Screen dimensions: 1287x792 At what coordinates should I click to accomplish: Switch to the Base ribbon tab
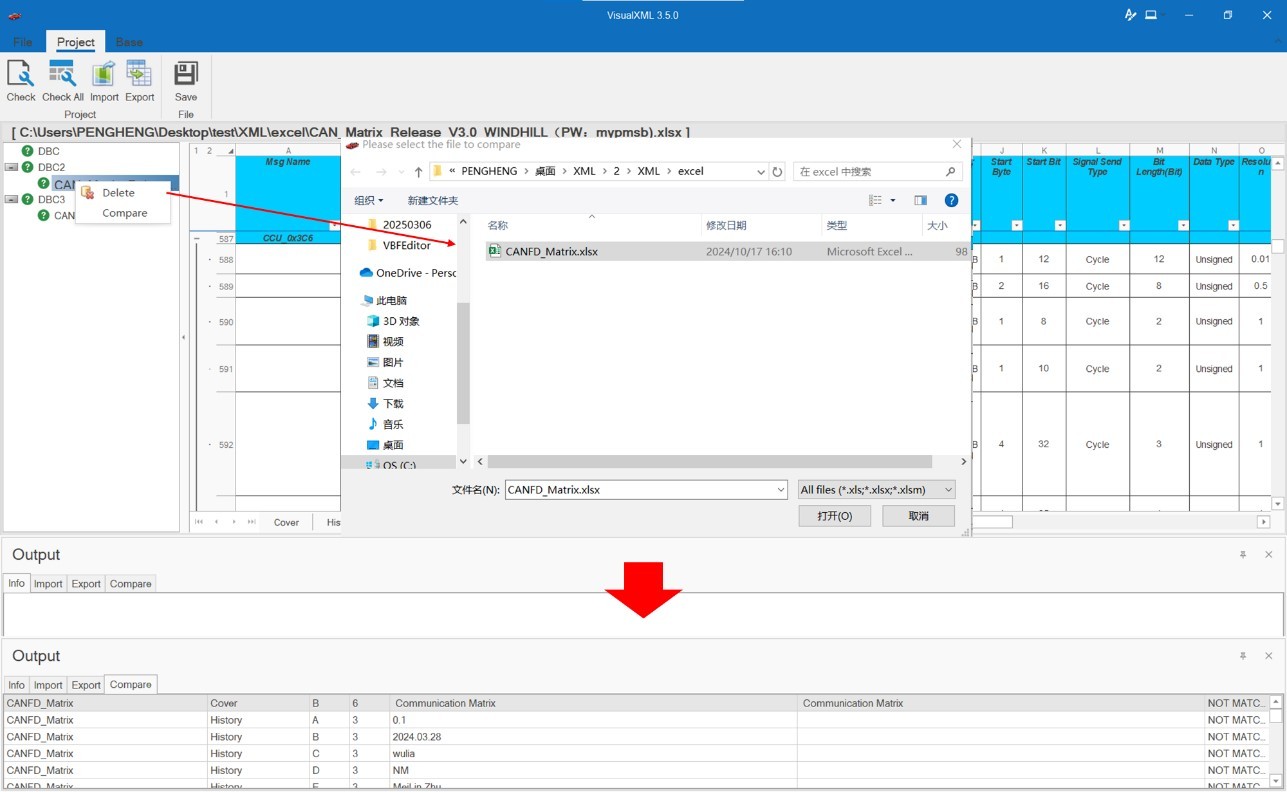tap(129, 42)
